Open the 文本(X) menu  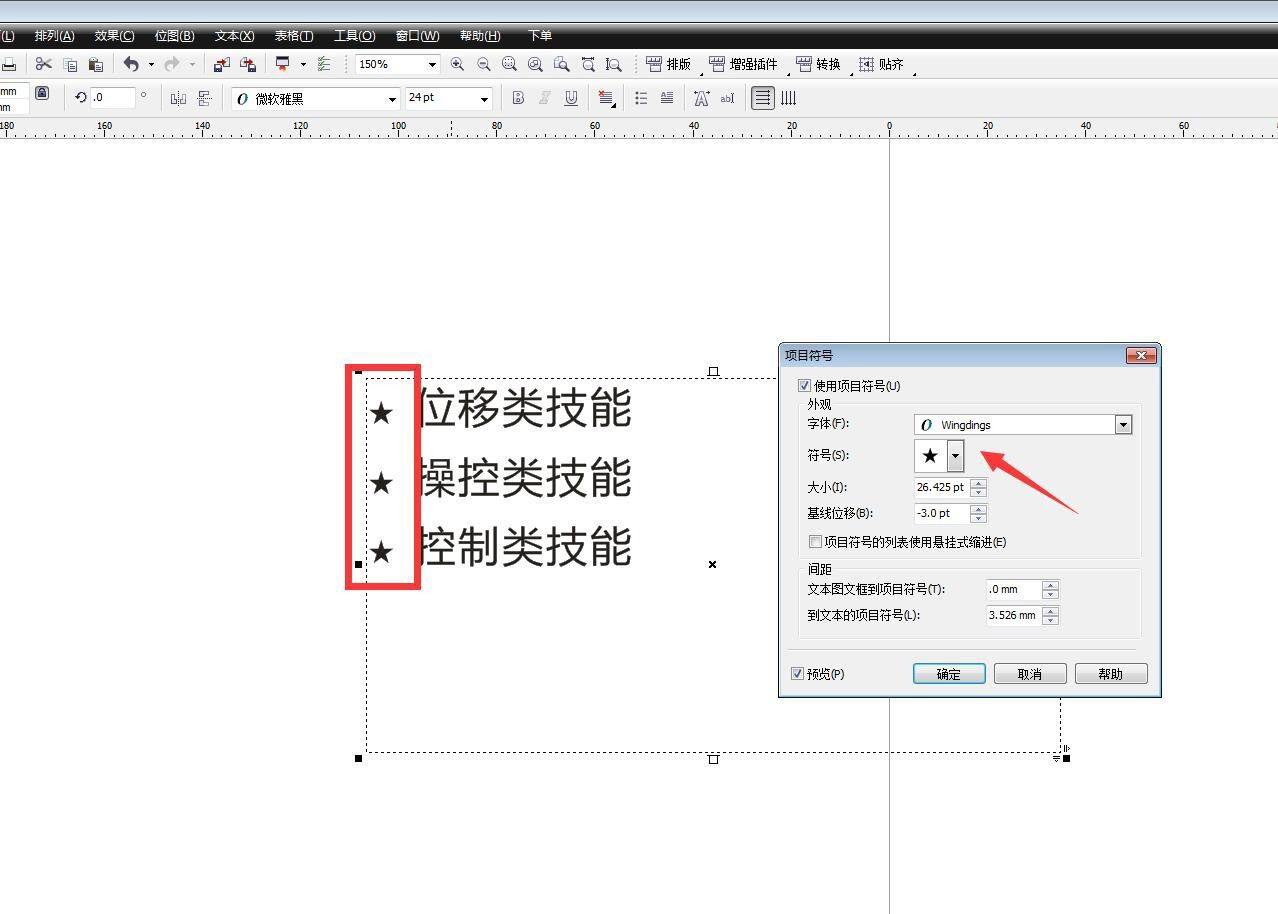pyautogui.click(x=234, y=35)
